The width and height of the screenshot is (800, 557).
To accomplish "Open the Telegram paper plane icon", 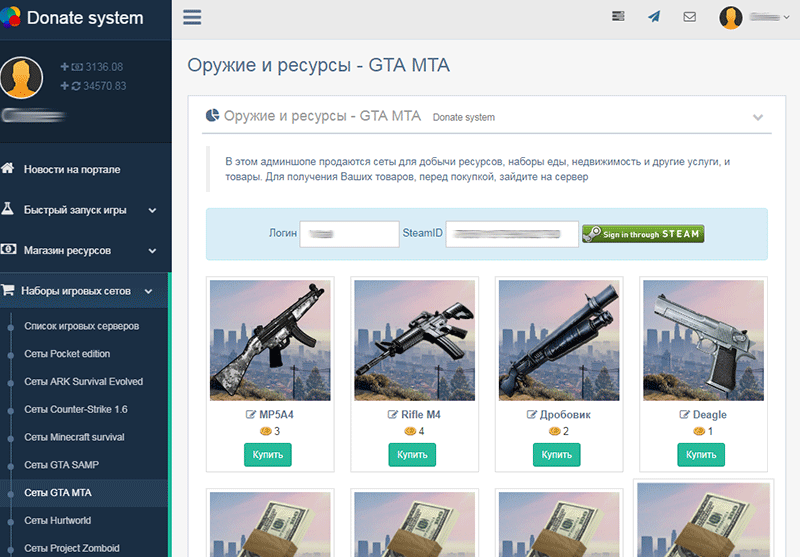I will tap(653, 17).
